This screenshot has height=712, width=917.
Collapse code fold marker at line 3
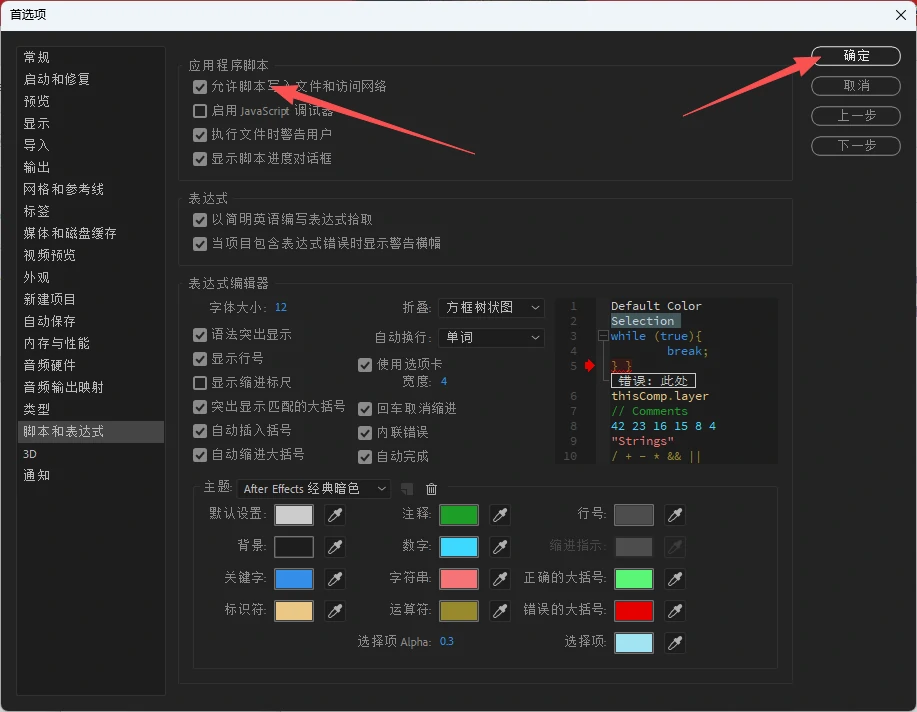tap(603, 336)
